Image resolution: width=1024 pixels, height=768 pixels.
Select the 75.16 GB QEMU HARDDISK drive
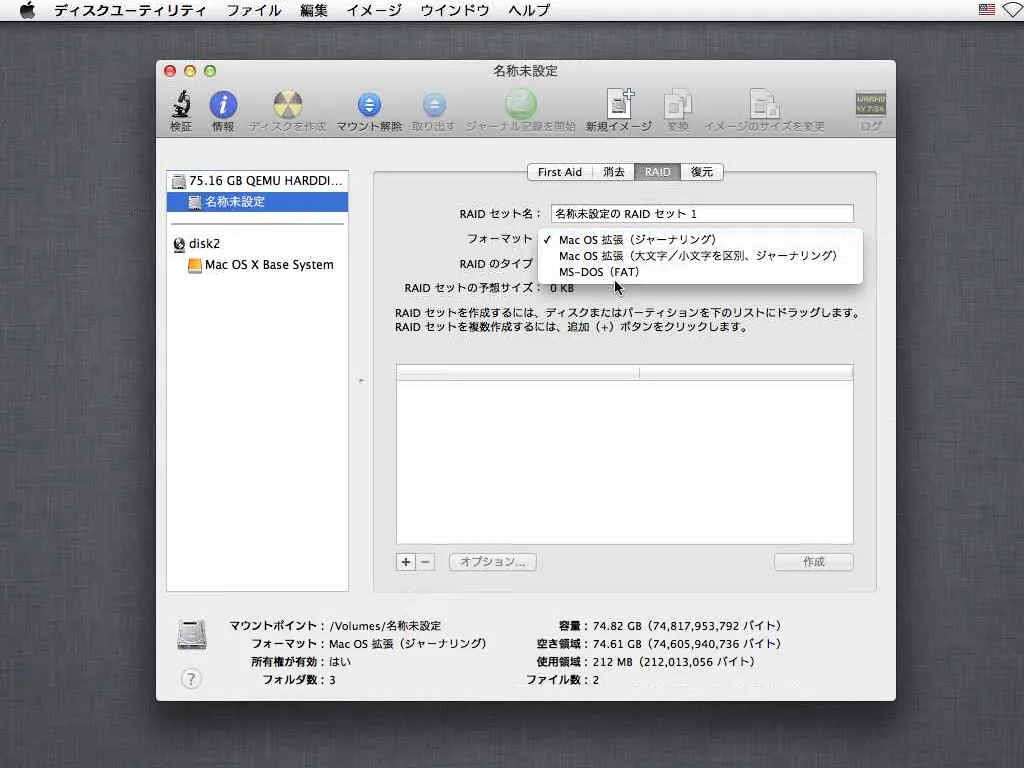257,180
